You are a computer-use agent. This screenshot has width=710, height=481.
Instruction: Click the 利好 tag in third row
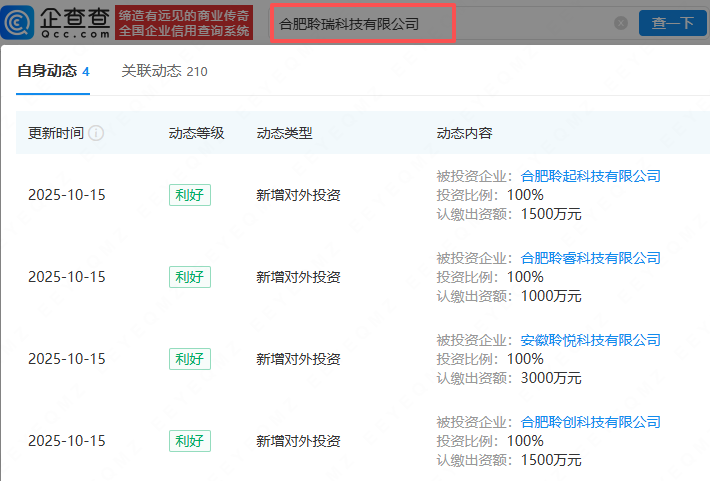pos(189,359)
